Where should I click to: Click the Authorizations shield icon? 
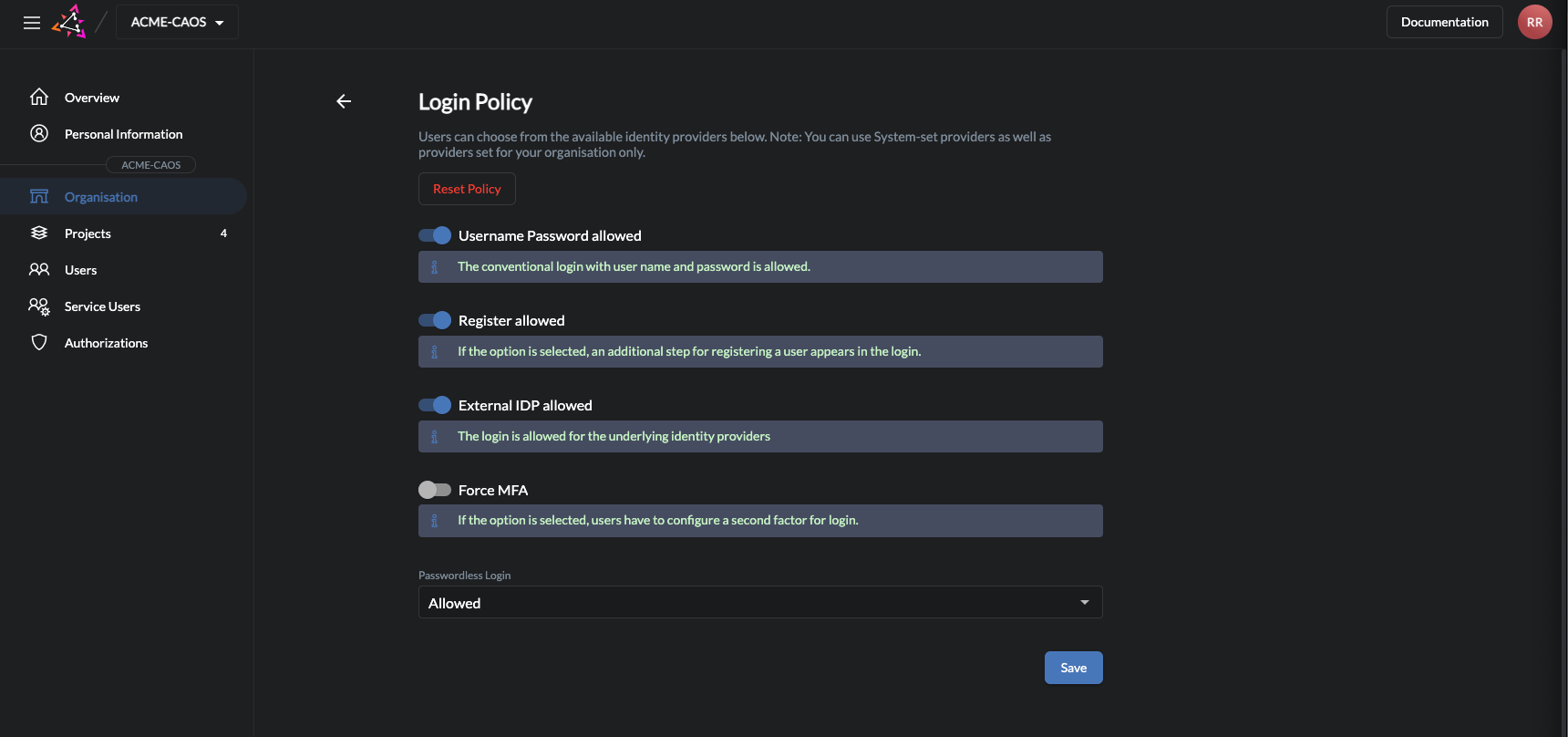click(39, 343)
